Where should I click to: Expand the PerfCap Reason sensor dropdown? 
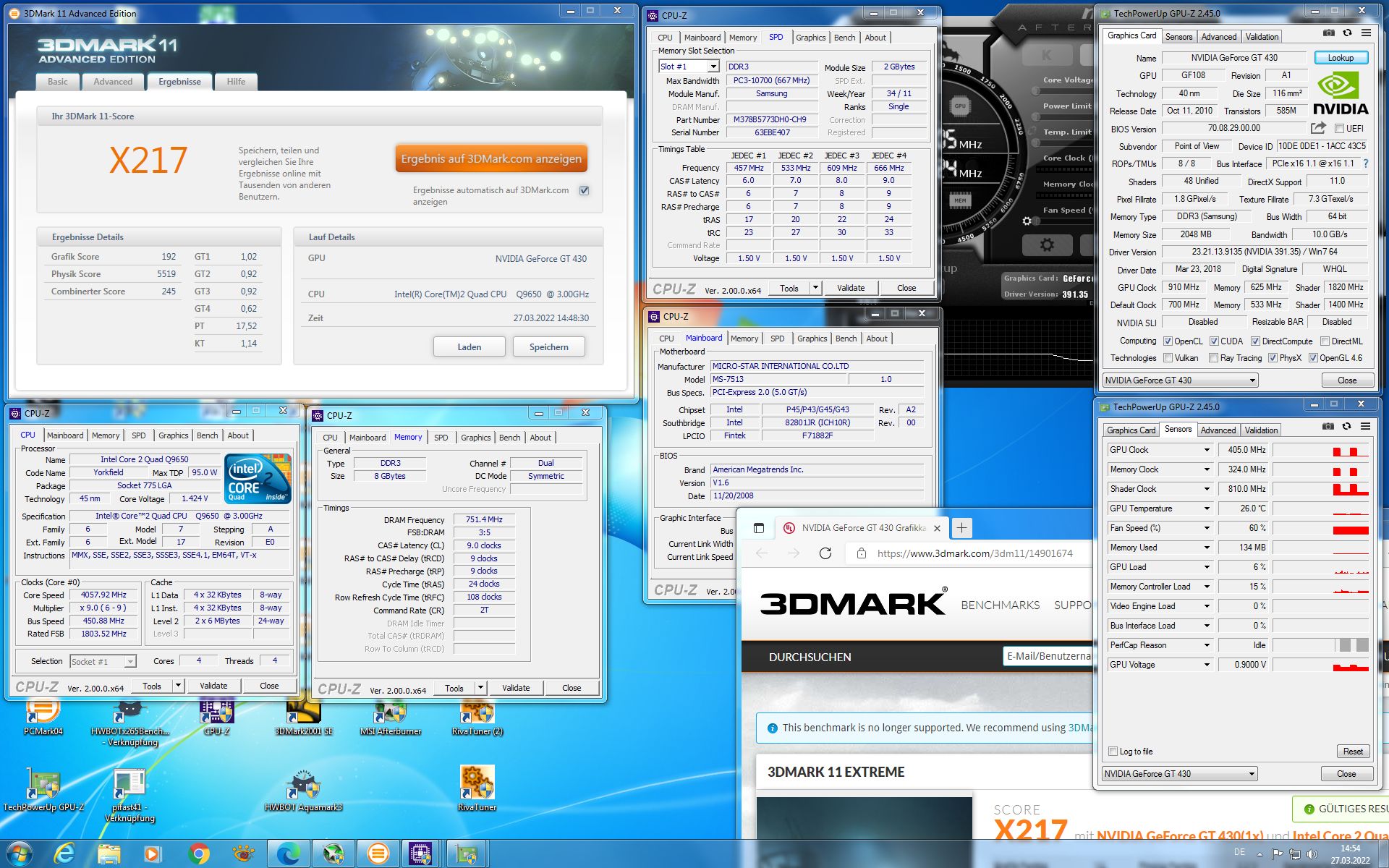(x=1207, y=645)
